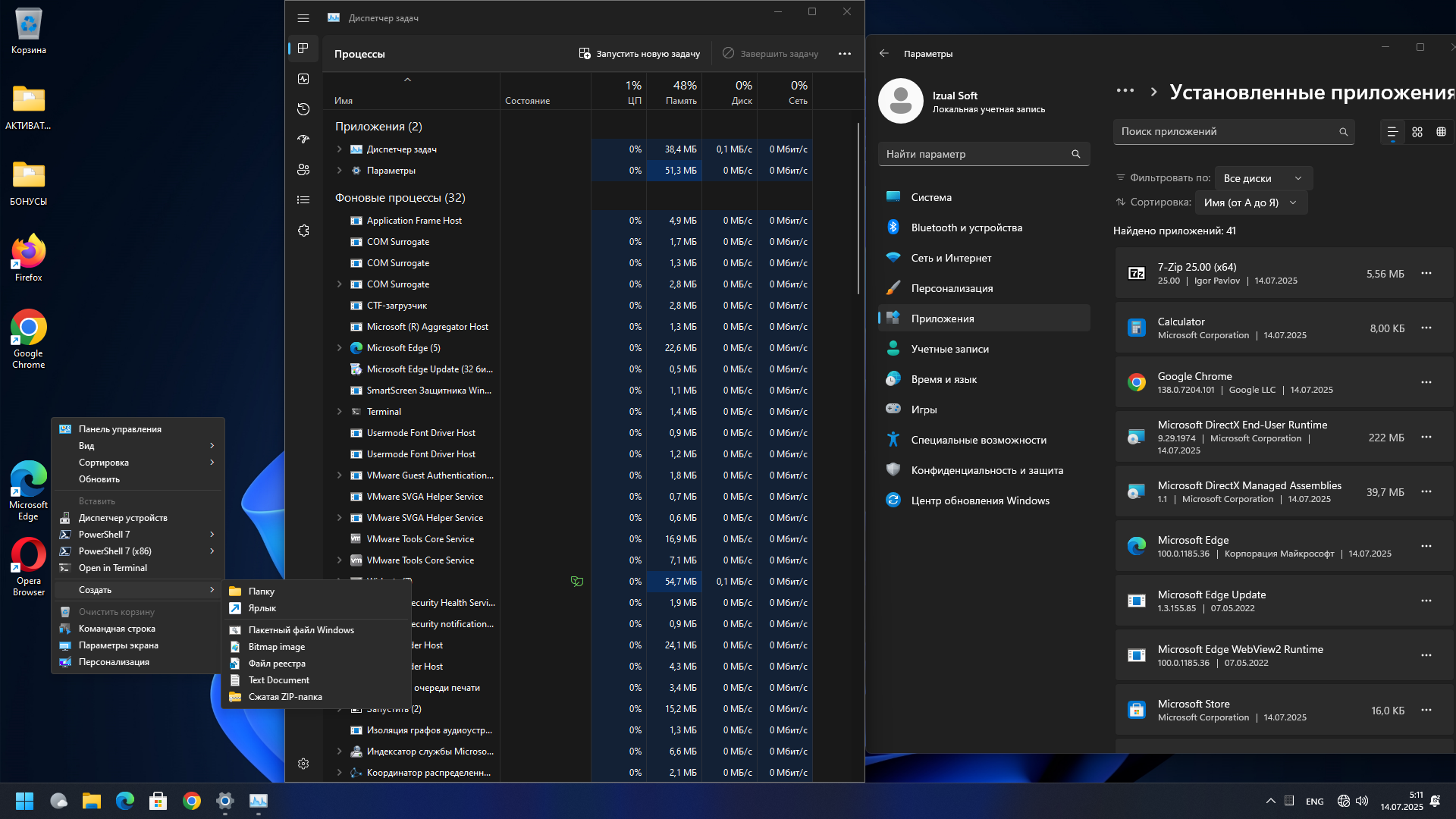Image resolution: width=1456 pixels, height=819 pixels.
Task: Open Сортировка submenu in context menu
Action: 138,463
